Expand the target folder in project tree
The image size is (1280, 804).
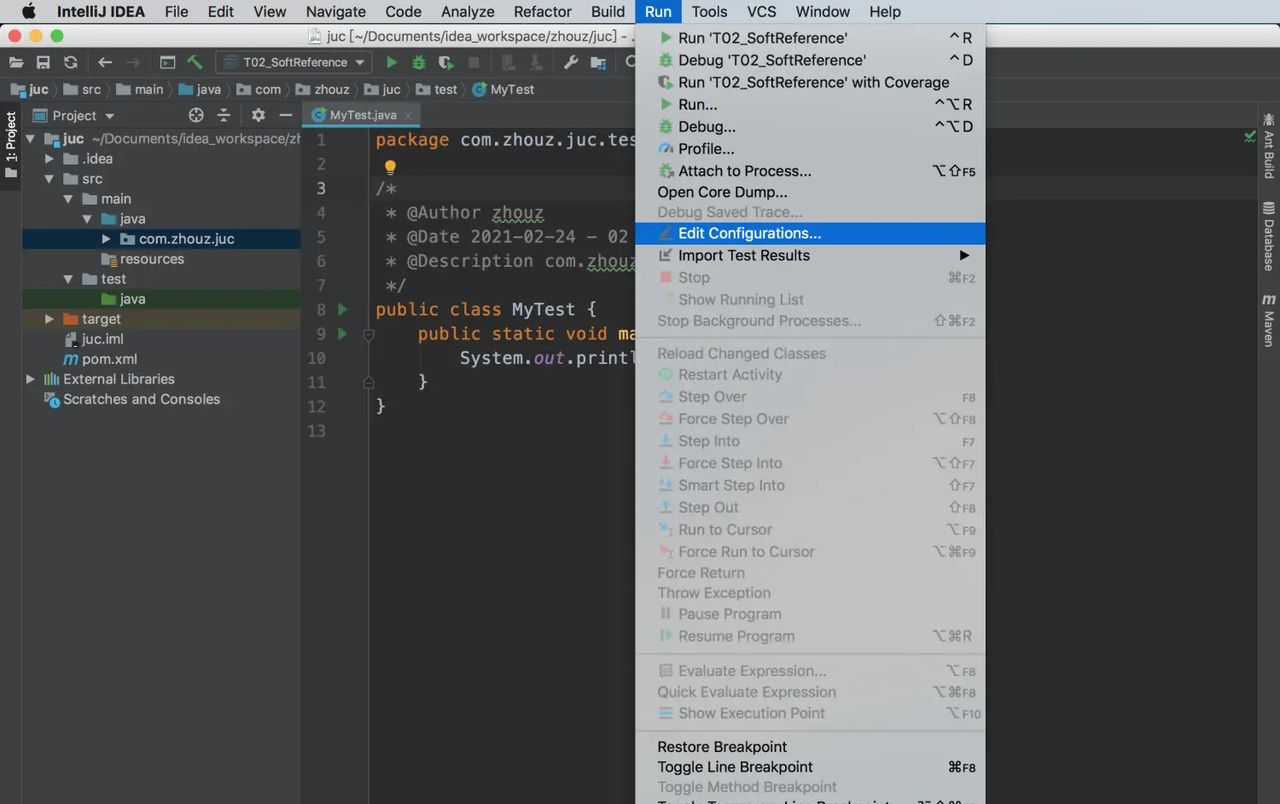[x=49, y=319]
